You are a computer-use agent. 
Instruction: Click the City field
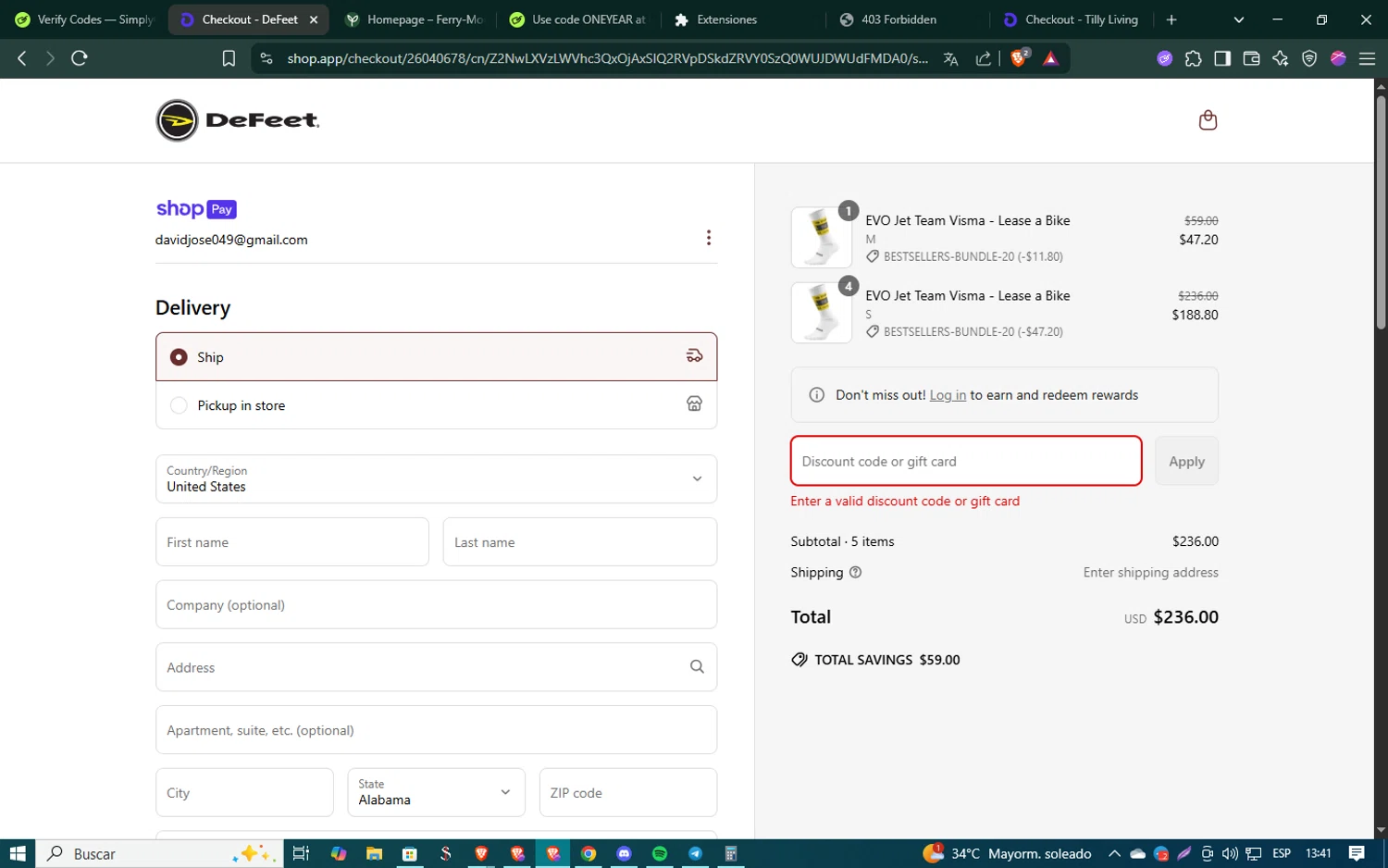(244, 792)
